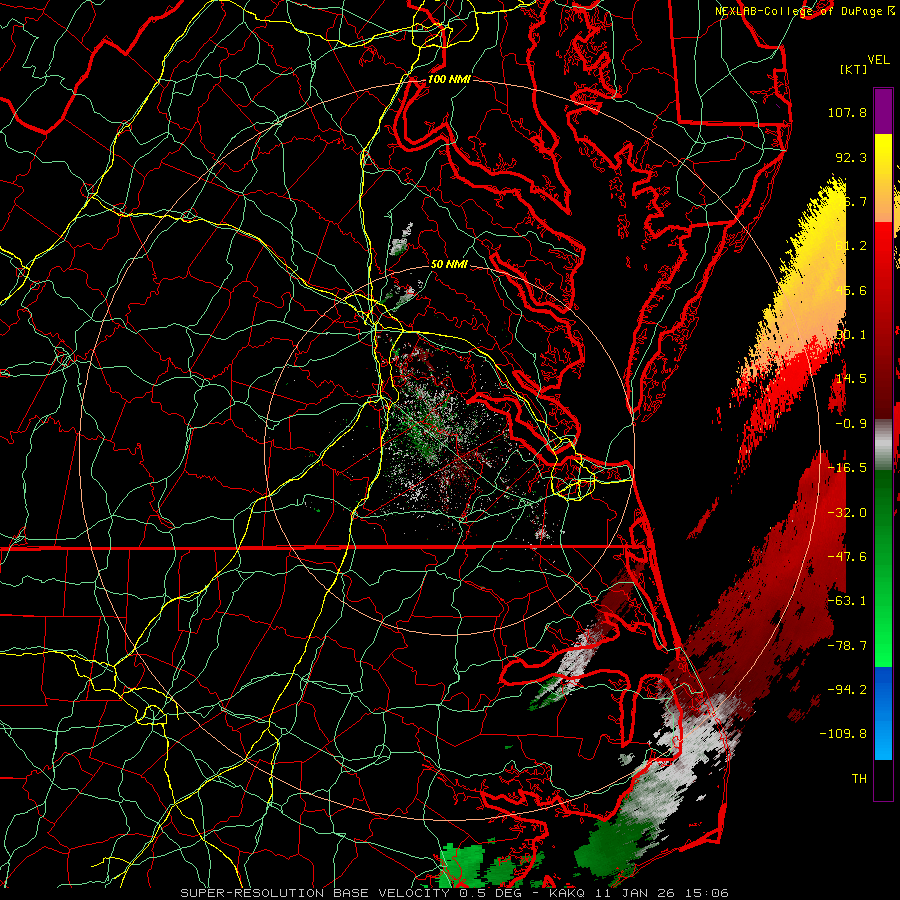The image size is (900, 900).
Task: Pick the black TH segment of the scale
Action: click(883, 779)
